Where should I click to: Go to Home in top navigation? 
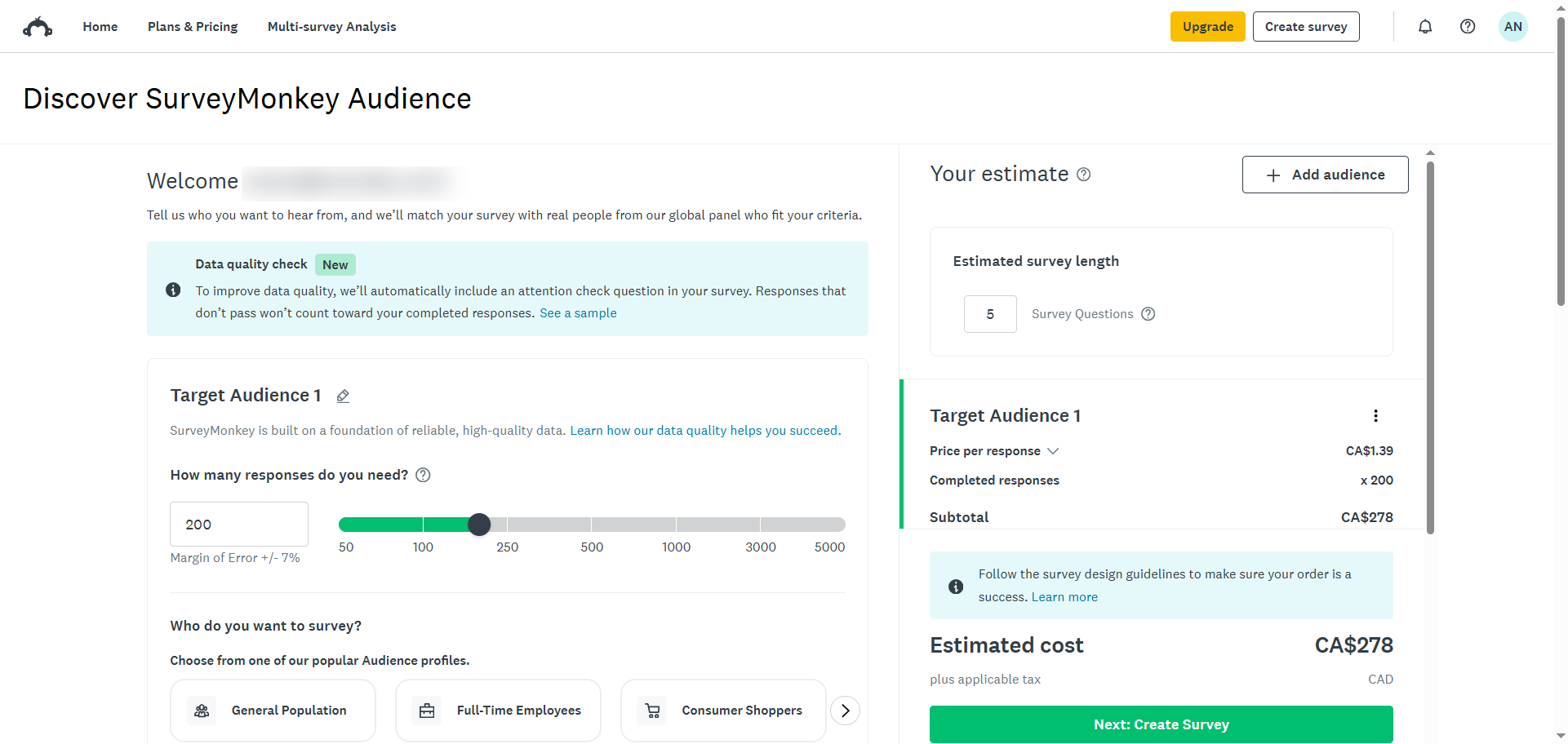tap(100, 27)
